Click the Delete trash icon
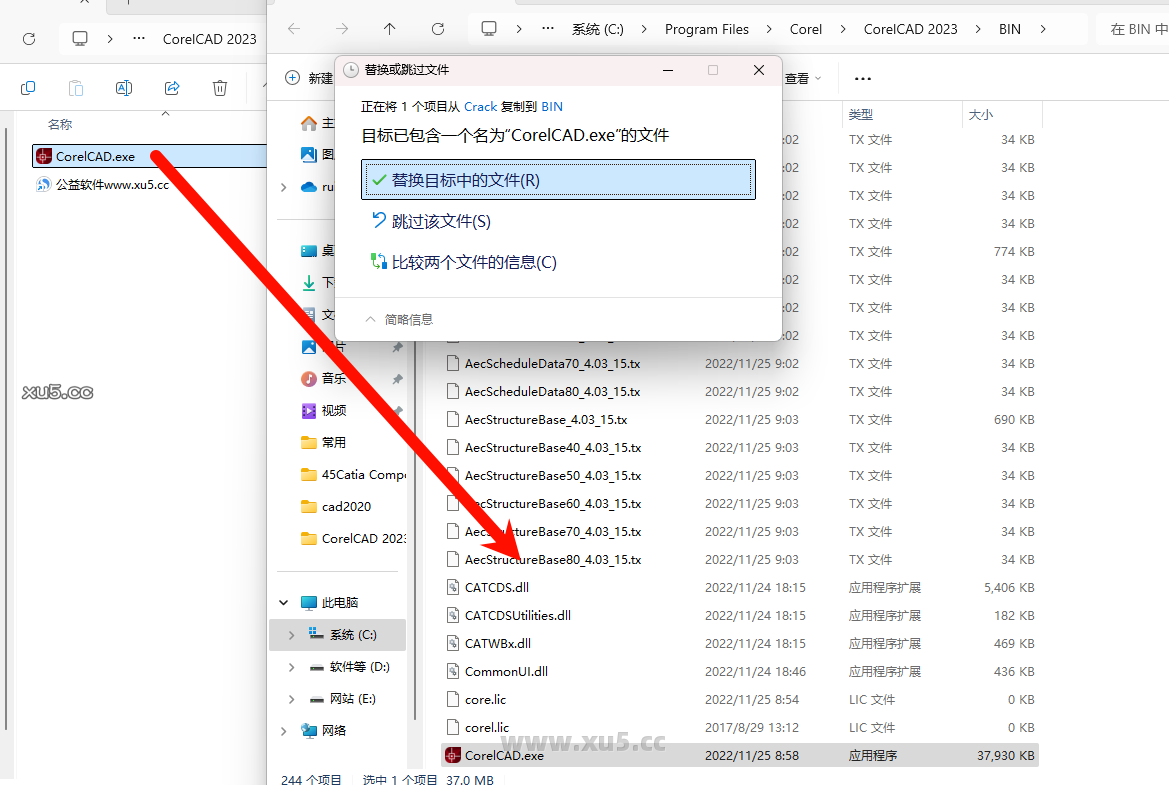 pos(219,88)
